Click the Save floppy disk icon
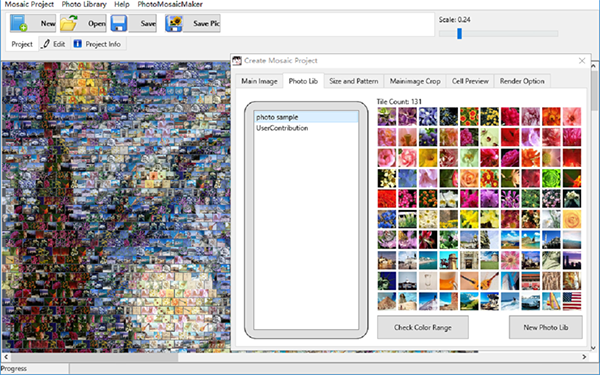The image size is (600, 375). [x=119, y=23]
